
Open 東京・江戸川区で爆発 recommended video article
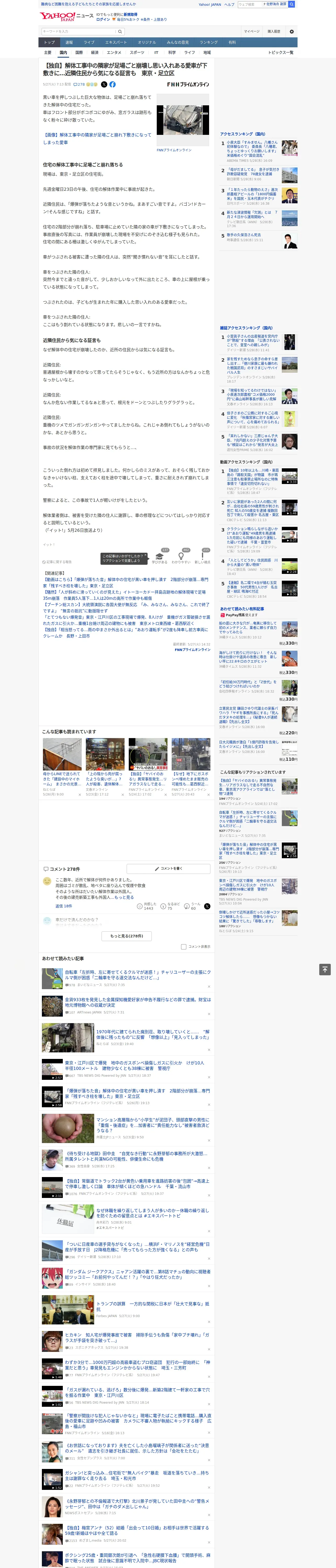(135, 1065)
